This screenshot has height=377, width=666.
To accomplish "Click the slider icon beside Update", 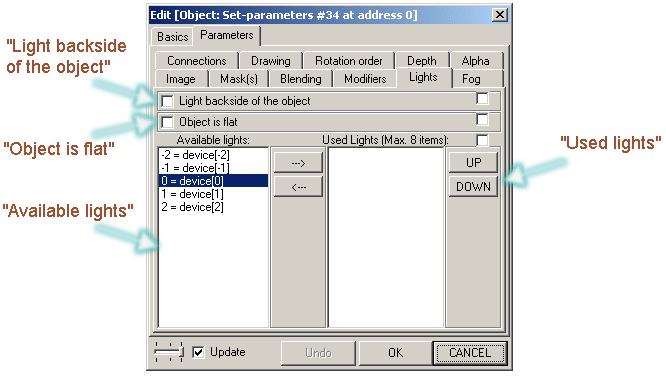I will click(169, 352).
